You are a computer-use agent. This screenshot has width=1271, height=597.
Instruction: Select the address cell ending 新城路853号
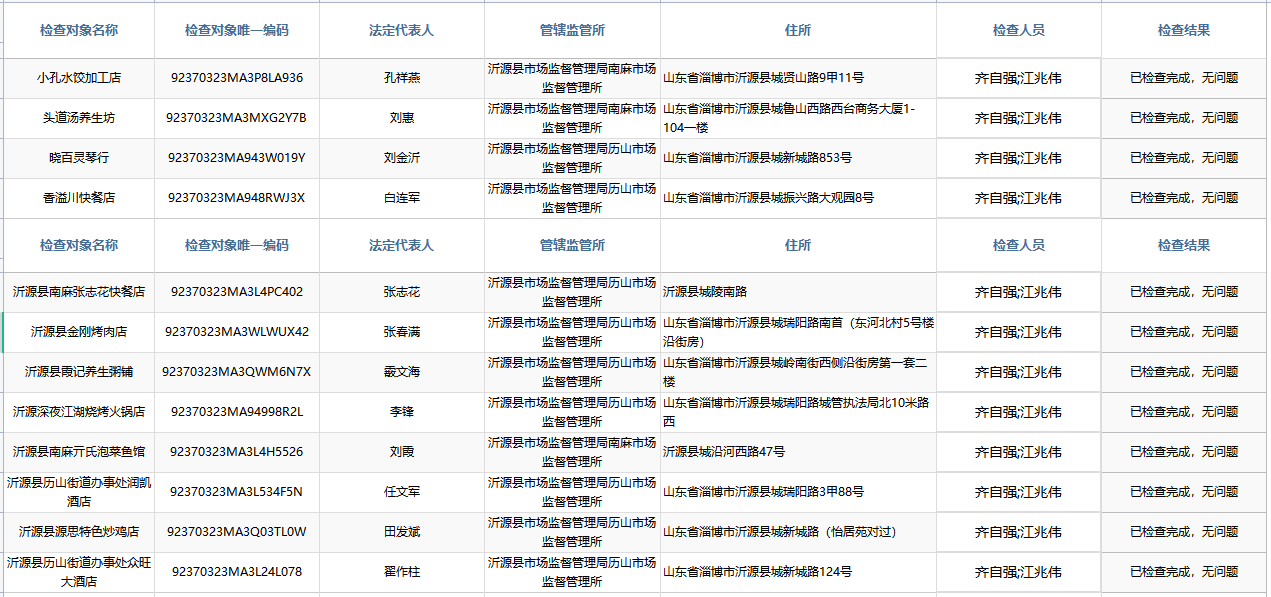(x=757, y=158)
